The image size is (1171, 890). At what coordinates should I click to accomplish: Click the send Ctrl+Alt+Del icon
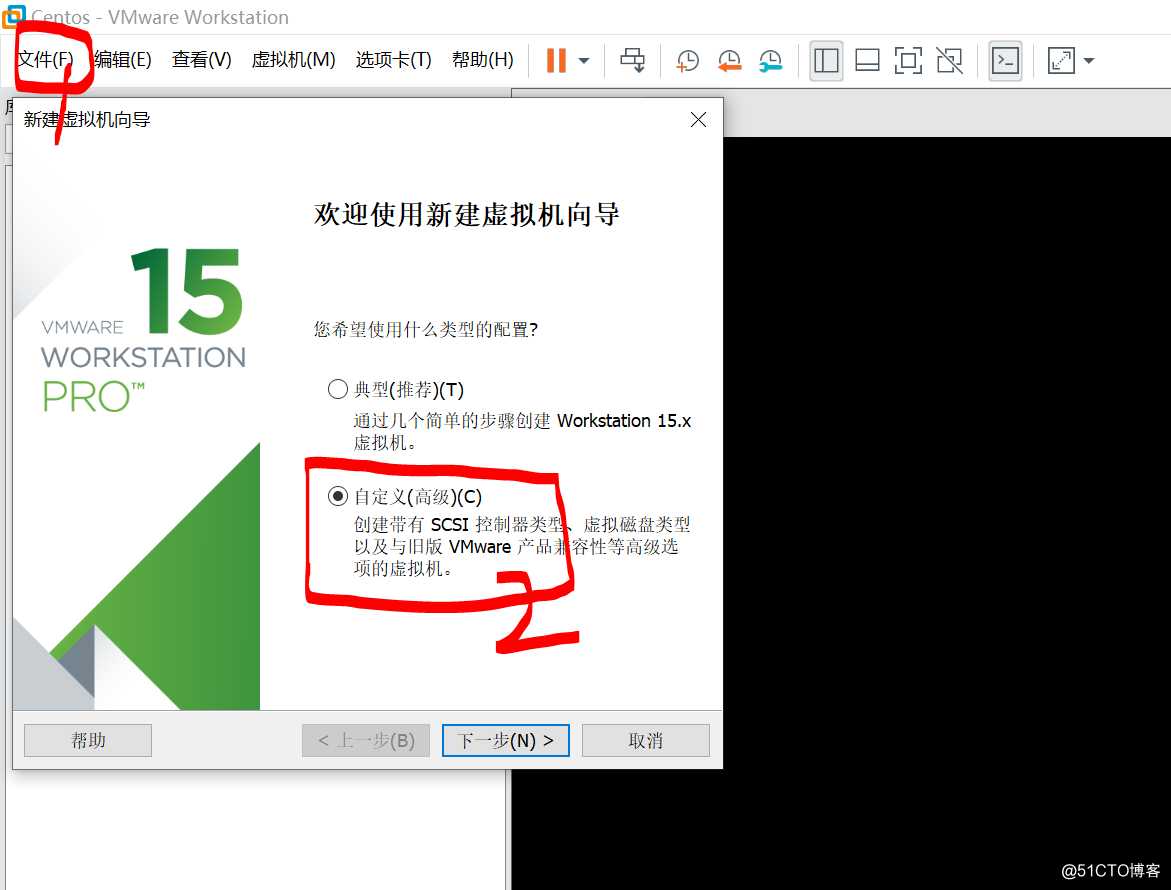click(x=633, y=60)
